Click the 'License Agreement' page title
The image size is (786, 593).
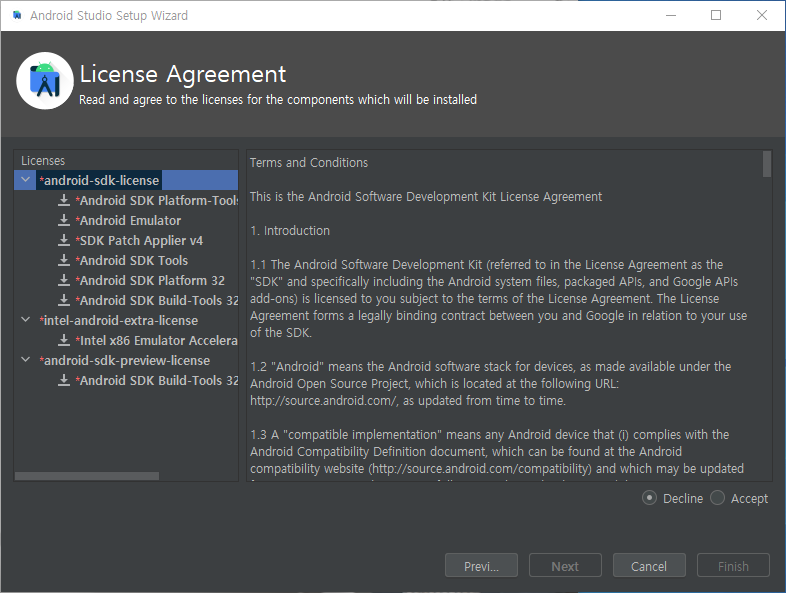183,74
